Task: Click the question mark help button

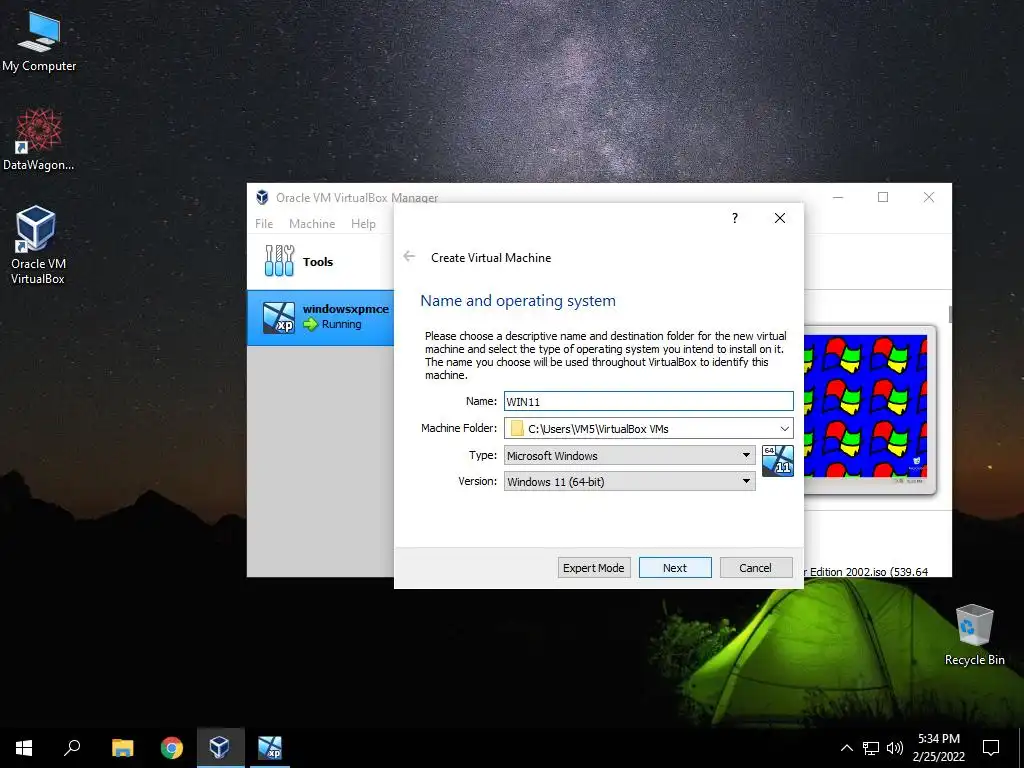Action: tap(735, 218)
